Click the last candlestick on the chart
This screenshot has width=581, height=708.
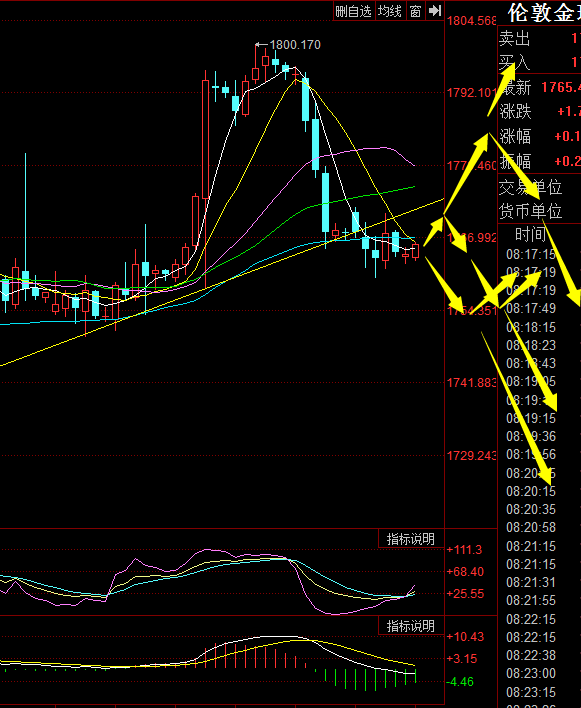click(x=415, y=251)
